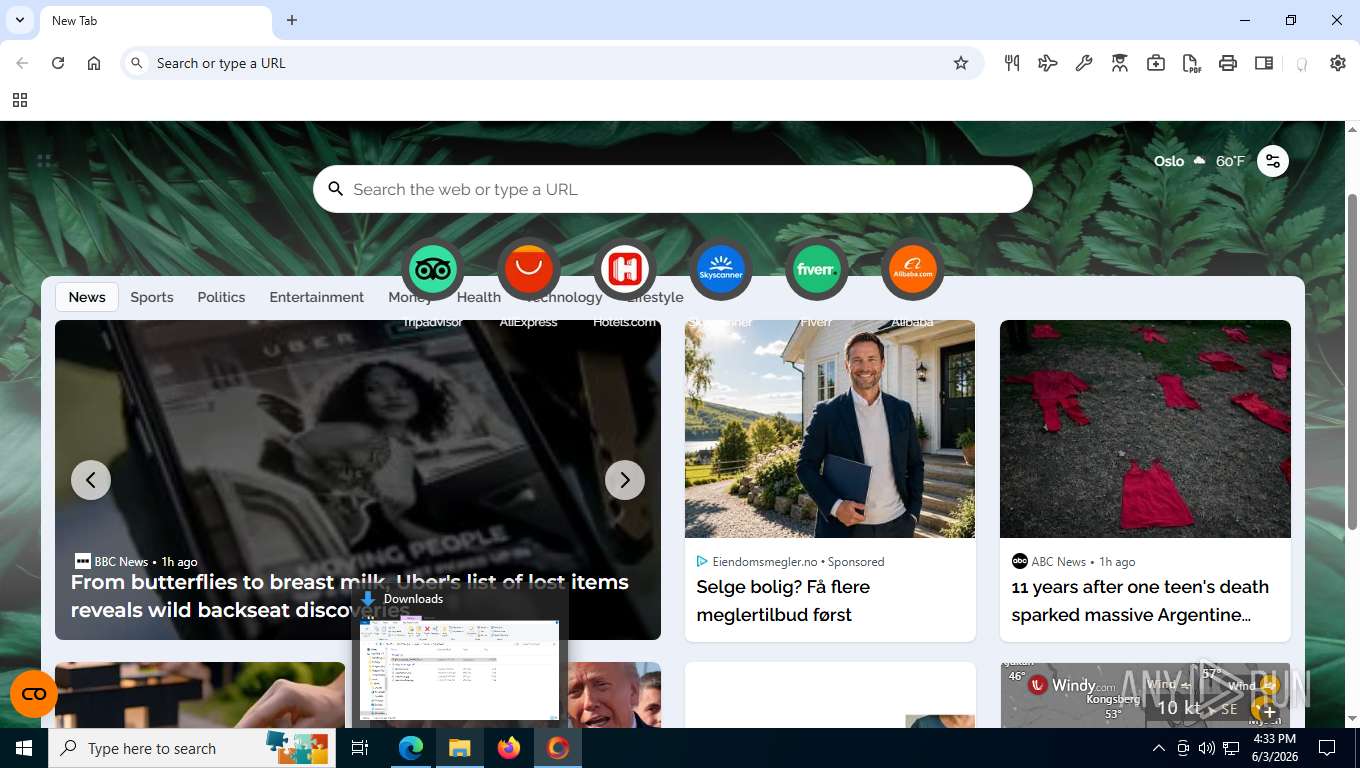Click the graduate student toolbar icon

(1120, 63)
